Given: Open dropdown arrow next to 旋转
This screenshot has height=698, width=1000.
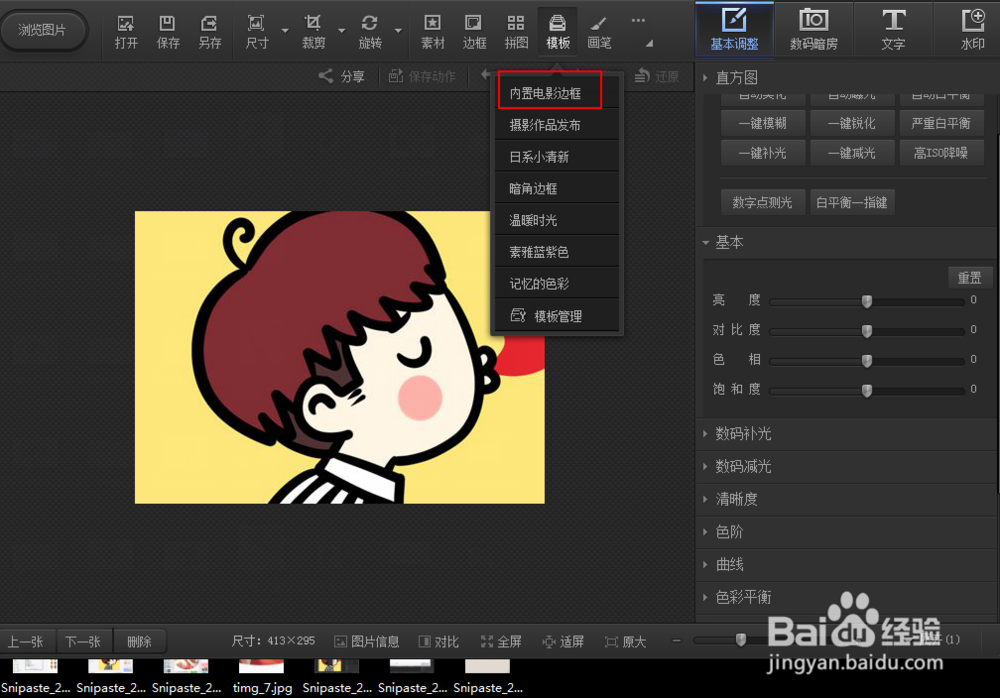Looking at the screenshot, I should point(399,31).
